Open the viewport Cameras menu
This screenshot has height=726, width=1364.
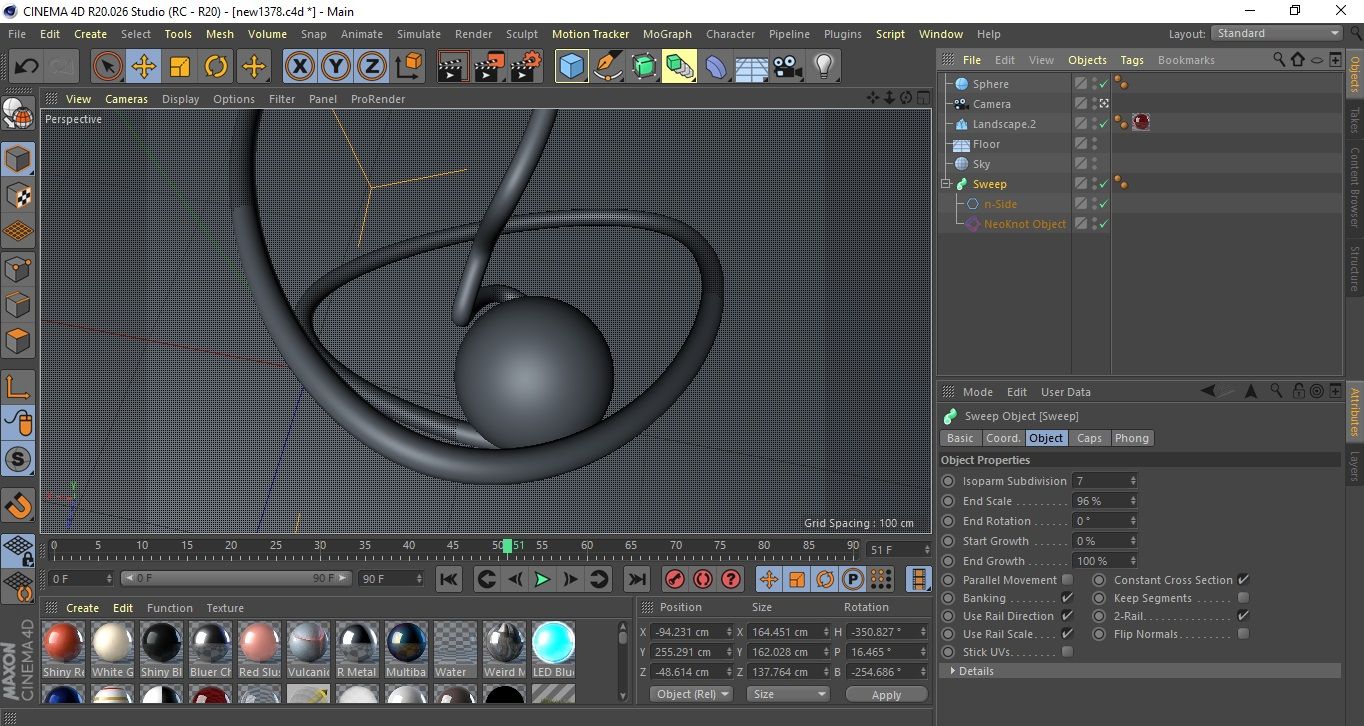(x=127, y=99)
